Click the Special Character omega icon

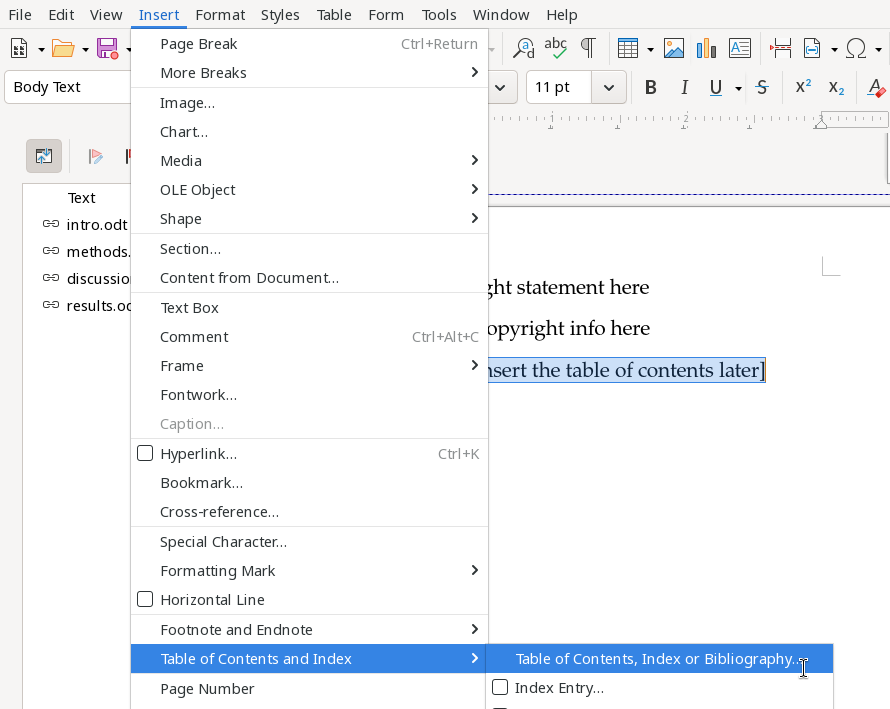point(856,49)
